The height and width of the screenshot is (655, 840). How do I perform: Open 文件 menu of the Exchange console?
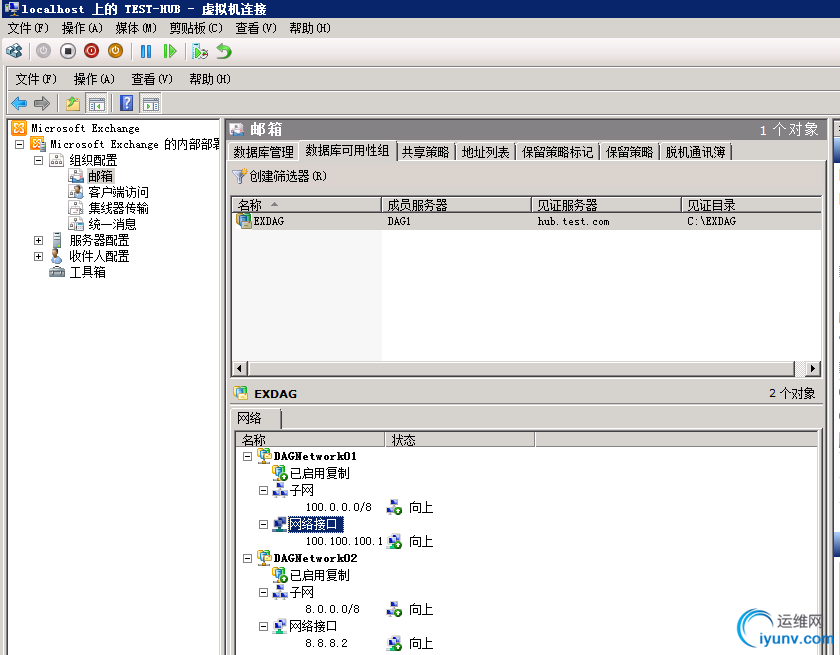36,79
